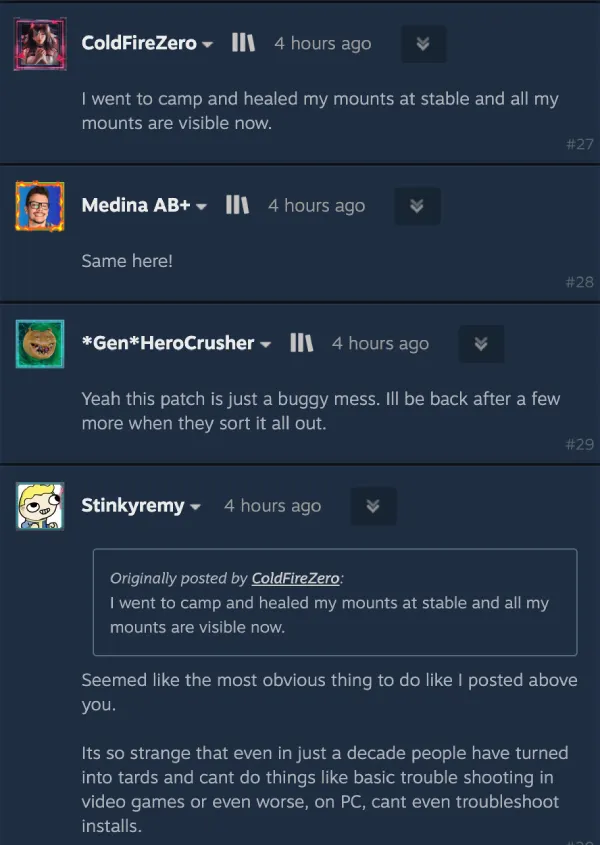Follow the quoted ColdFireZero link

coord(295,578)
